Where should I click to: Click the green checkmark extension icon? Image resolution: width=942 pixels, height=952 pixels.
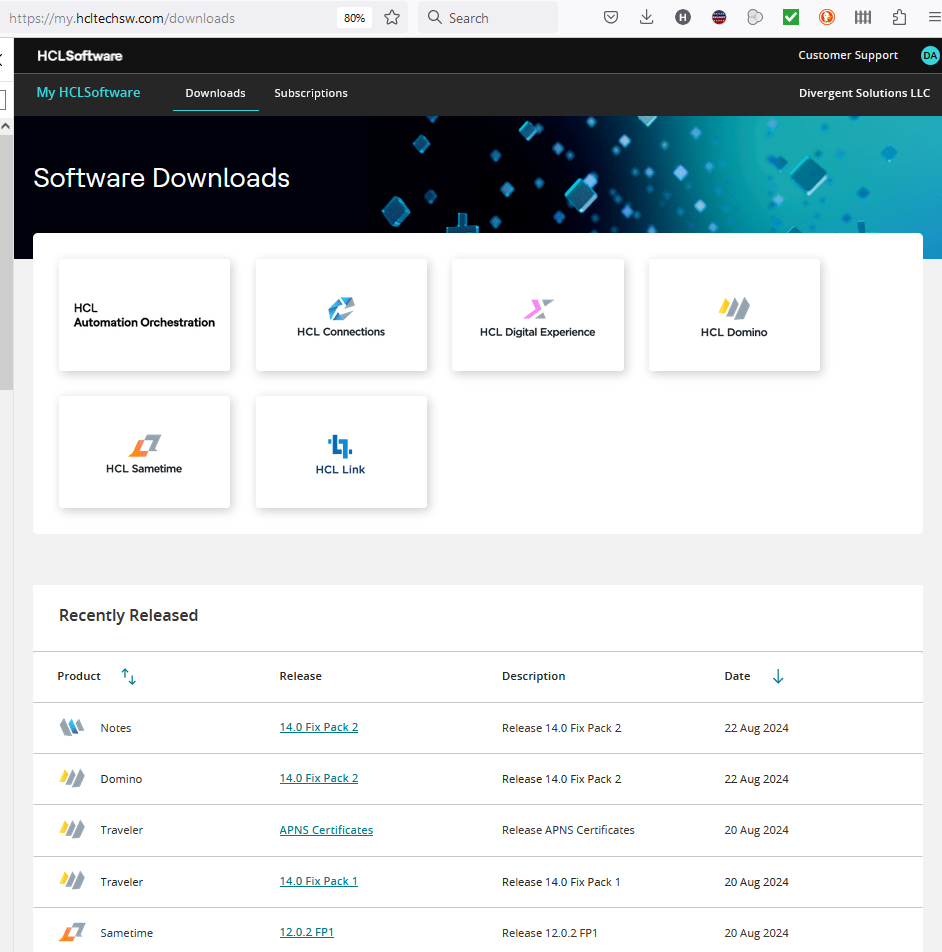coord(790,18)
